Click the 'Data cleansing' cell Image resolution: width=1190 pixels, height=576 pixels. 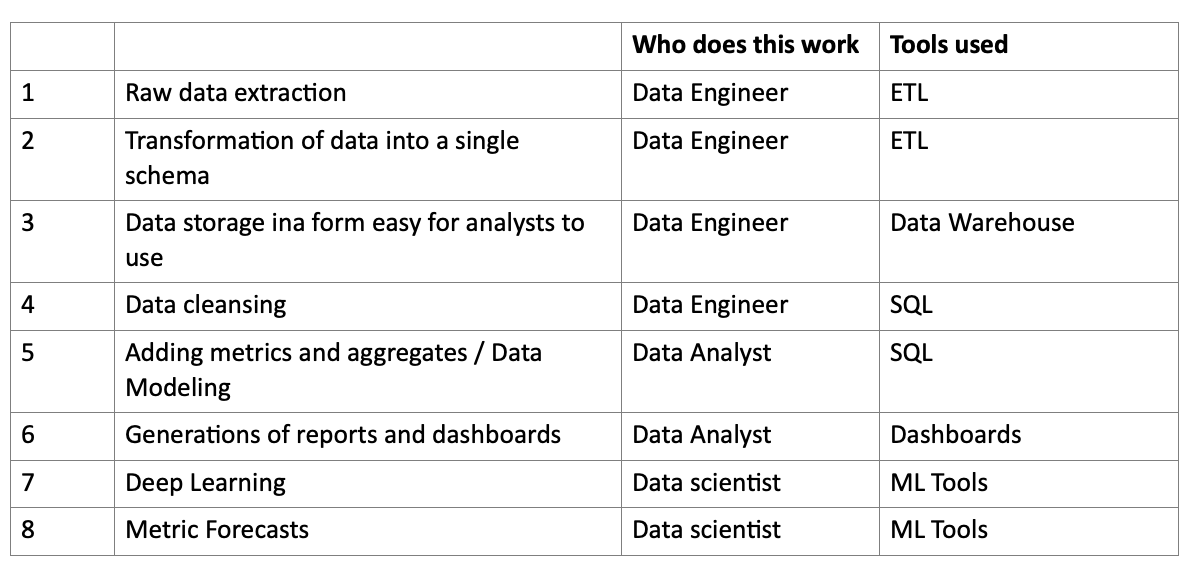coord(367,306)
